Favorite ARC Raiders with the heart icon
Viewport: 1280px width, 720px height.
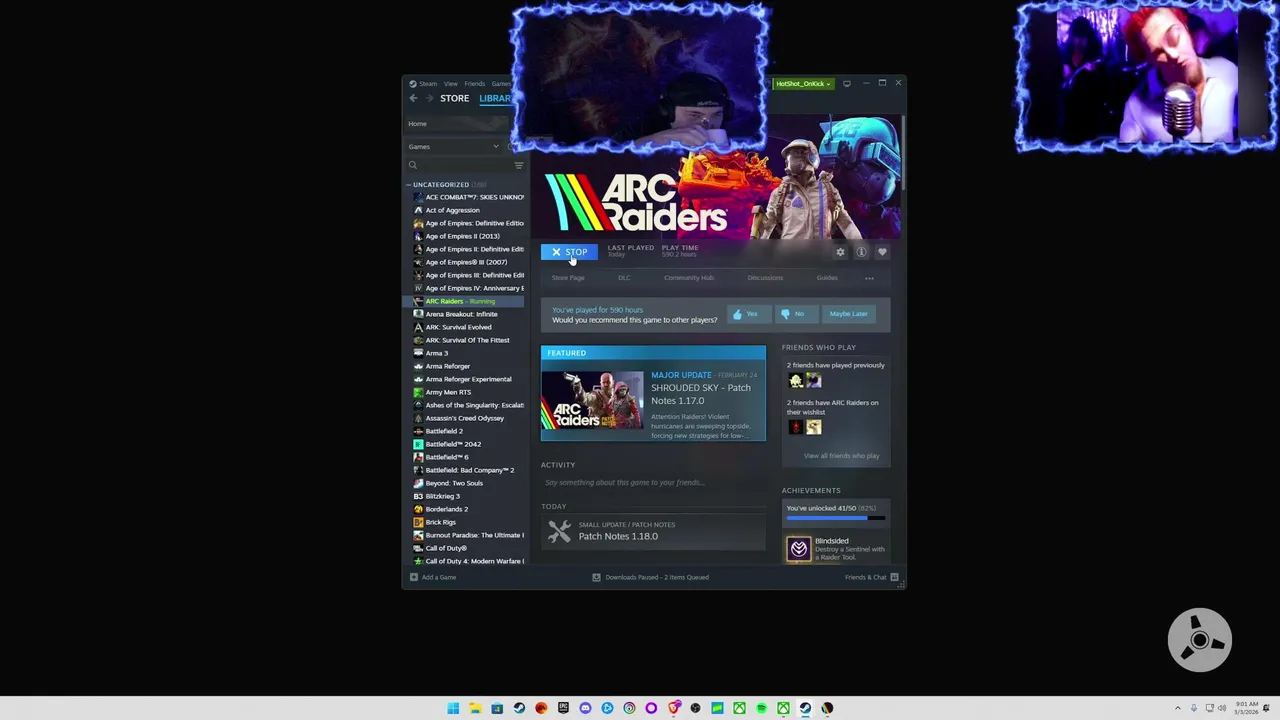[882, 252]
